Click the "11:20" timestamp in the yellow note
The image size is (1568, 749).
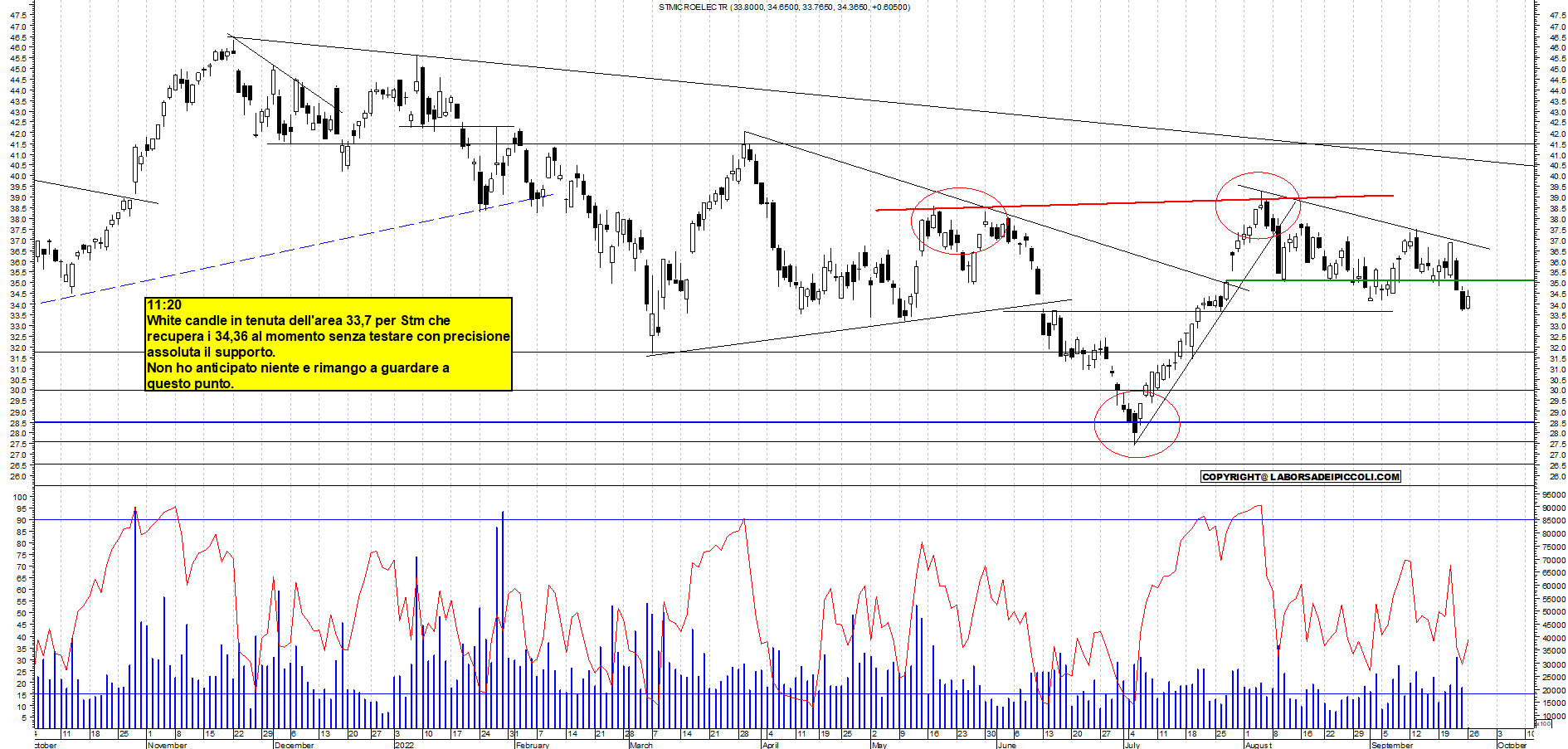164,305
